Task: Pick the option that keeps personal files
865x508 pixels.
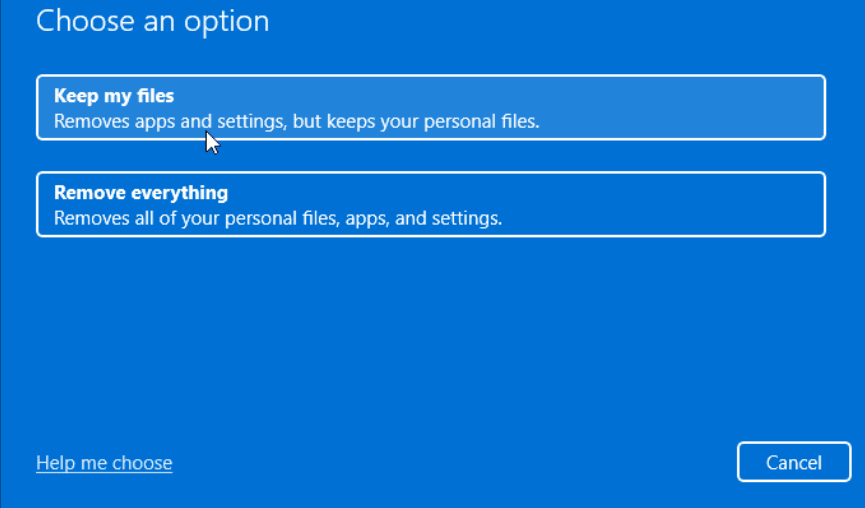Action: coord(430,108)
